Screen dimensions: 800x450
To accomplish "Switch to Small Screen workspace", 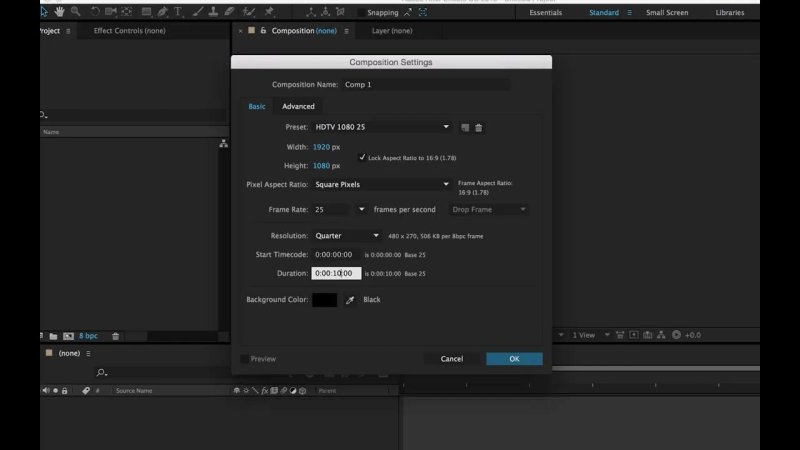I will 667,12.
